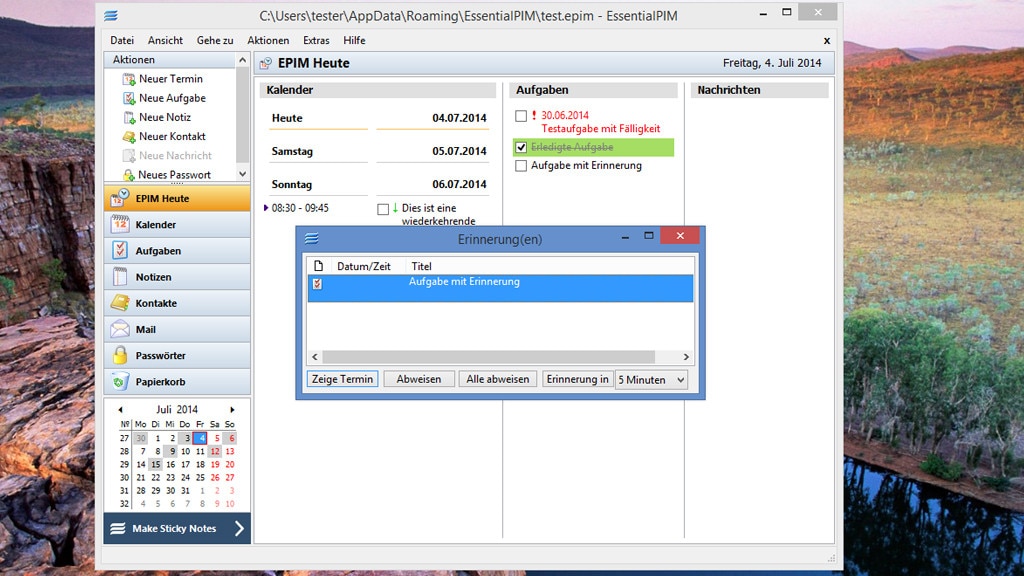Open the Make Sticky Notes chevron

(239, 528)
